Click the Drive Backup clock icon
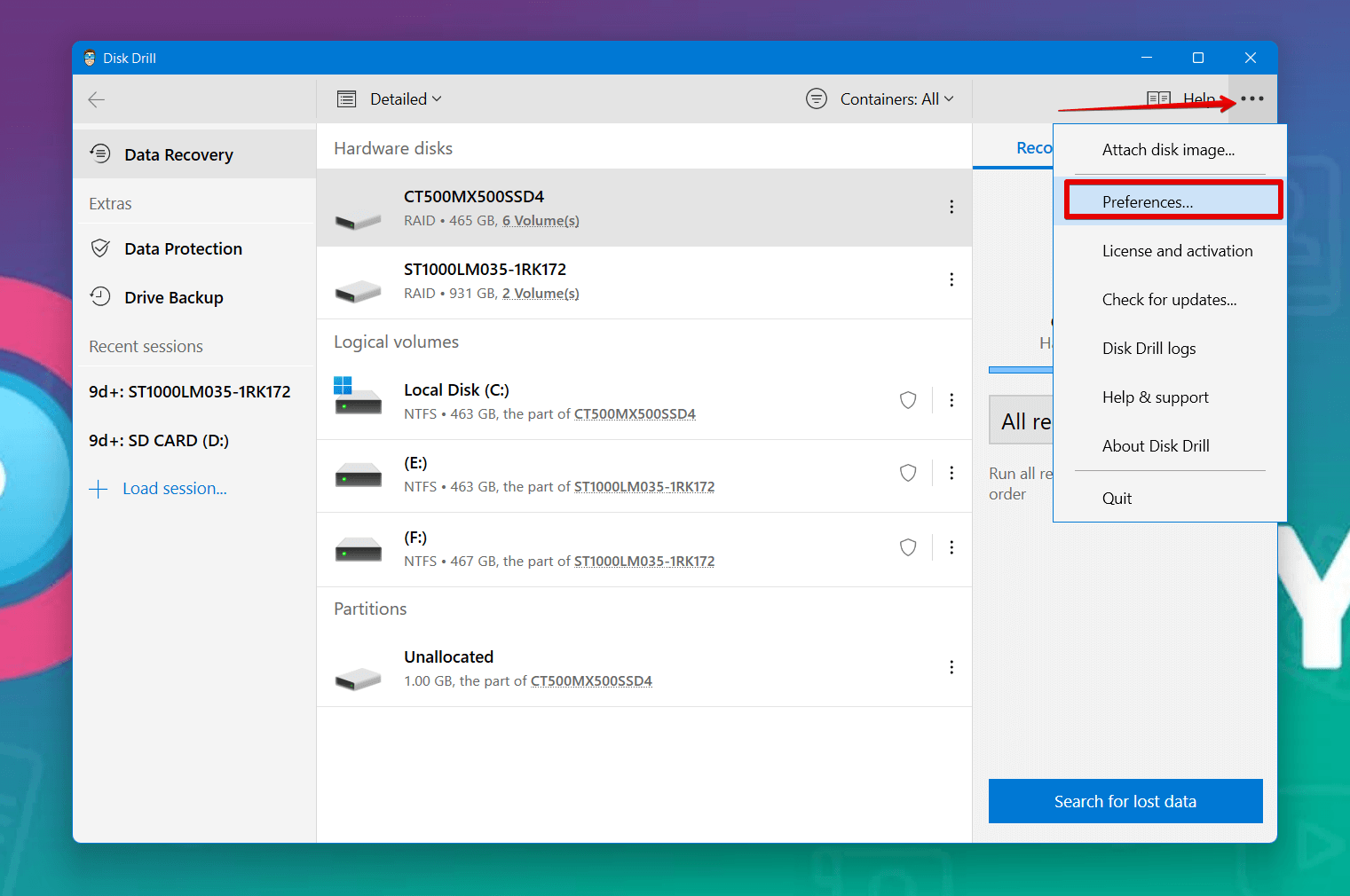Screen dimensions: 1350x896 coord(100,297)
